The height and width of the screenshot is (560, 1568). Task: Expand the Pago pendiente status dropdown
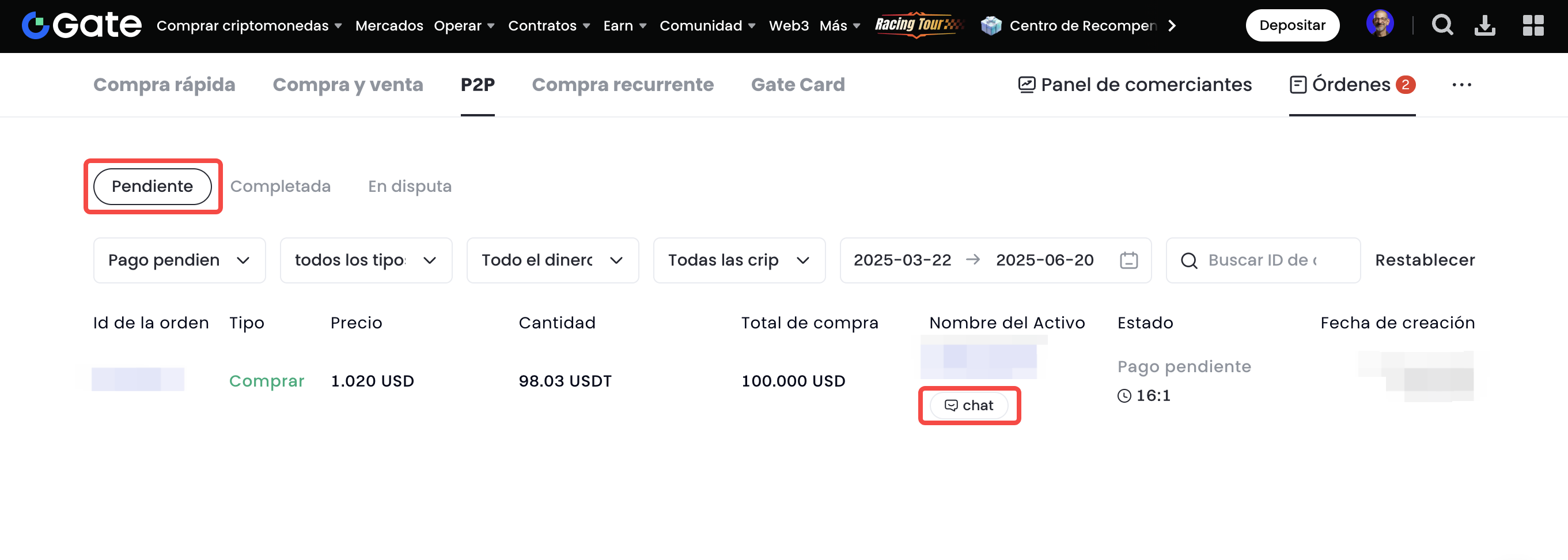click(179, 260)
